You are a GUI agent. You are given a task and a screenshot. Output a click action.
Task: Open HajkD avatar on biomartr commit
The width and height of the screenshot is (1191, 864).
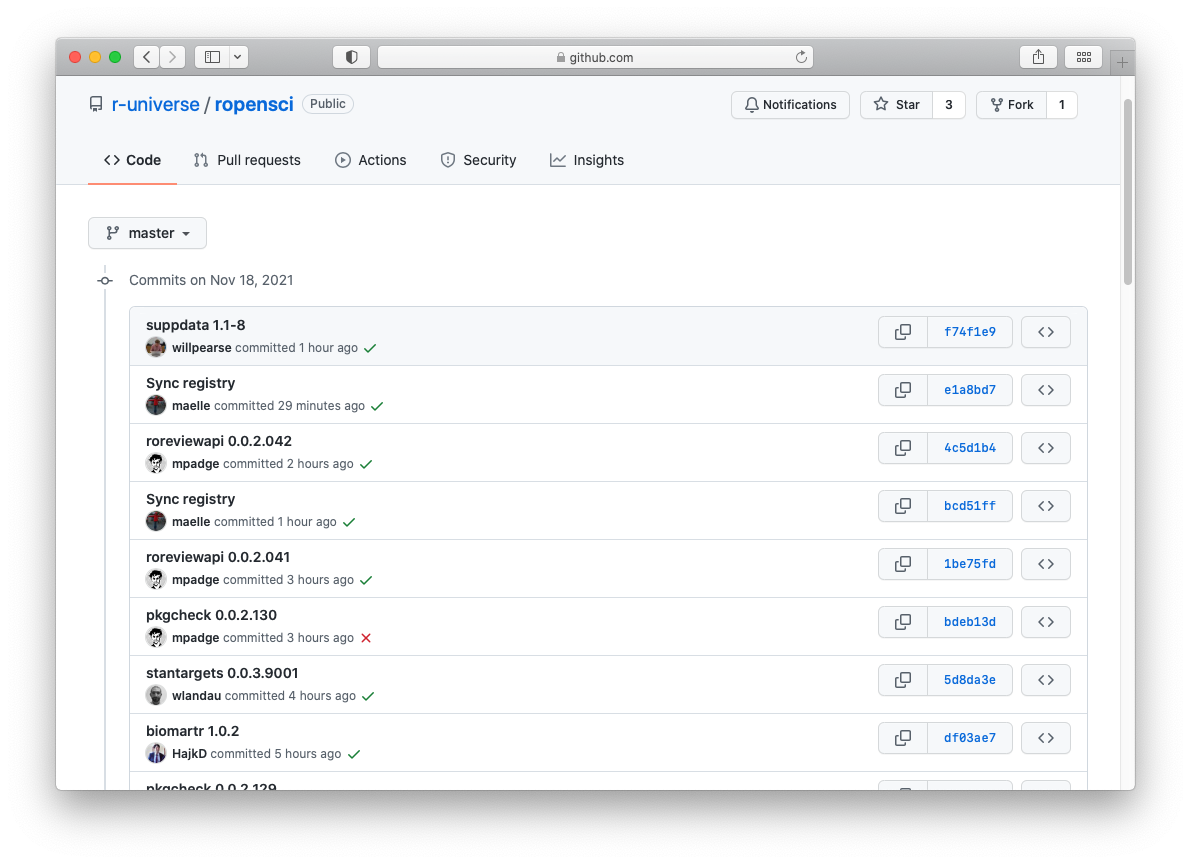click(156, 753)
